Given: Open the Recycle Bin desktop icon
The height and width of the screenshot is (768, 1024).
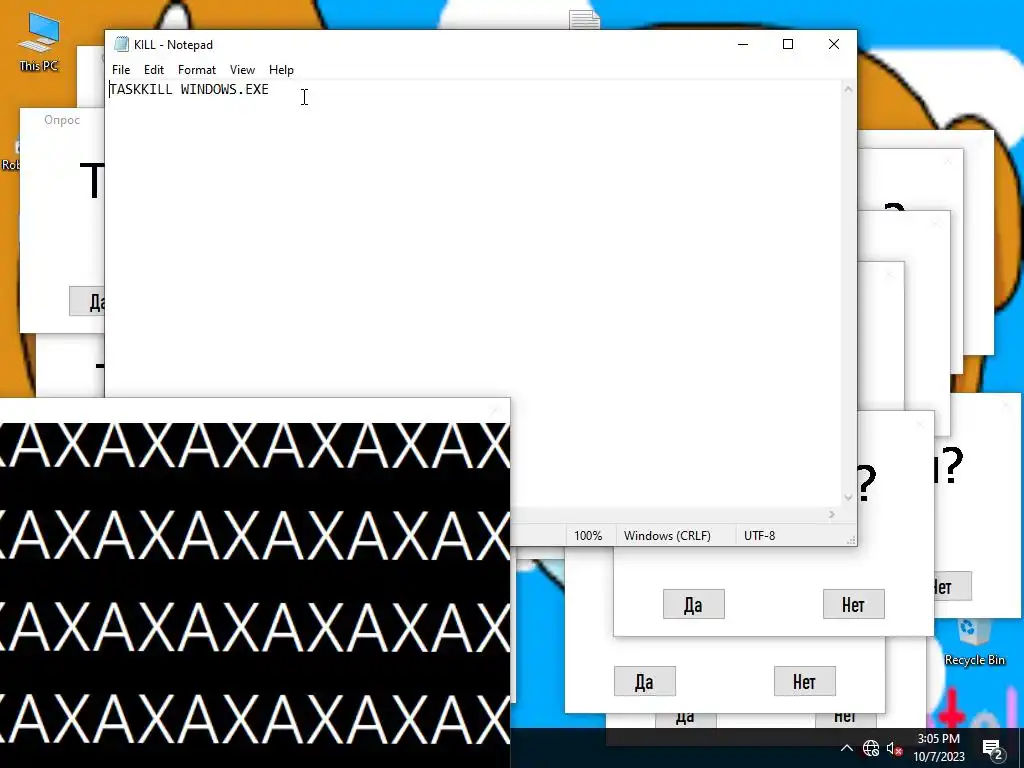Looking at the screenshot, I should coord(974,643).
